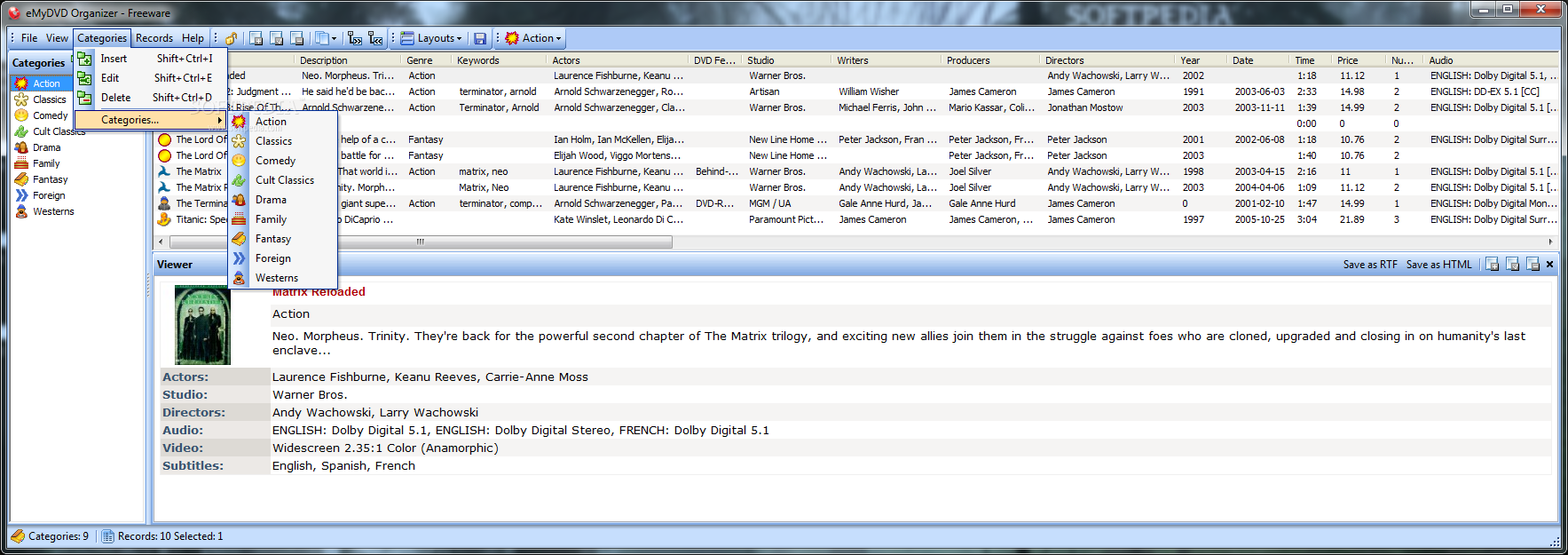
Task: Click the 'Paramount Pict...' studio cell
Action: [x=786, y=219]
